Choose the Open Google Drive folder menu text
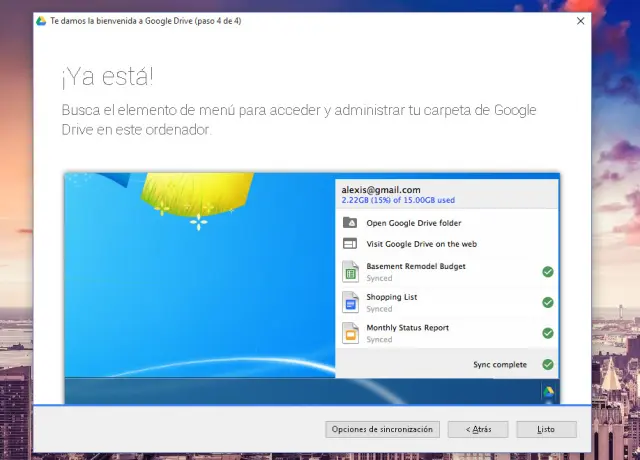The width and height of the screenshot is (640, 460). [414, 223]
